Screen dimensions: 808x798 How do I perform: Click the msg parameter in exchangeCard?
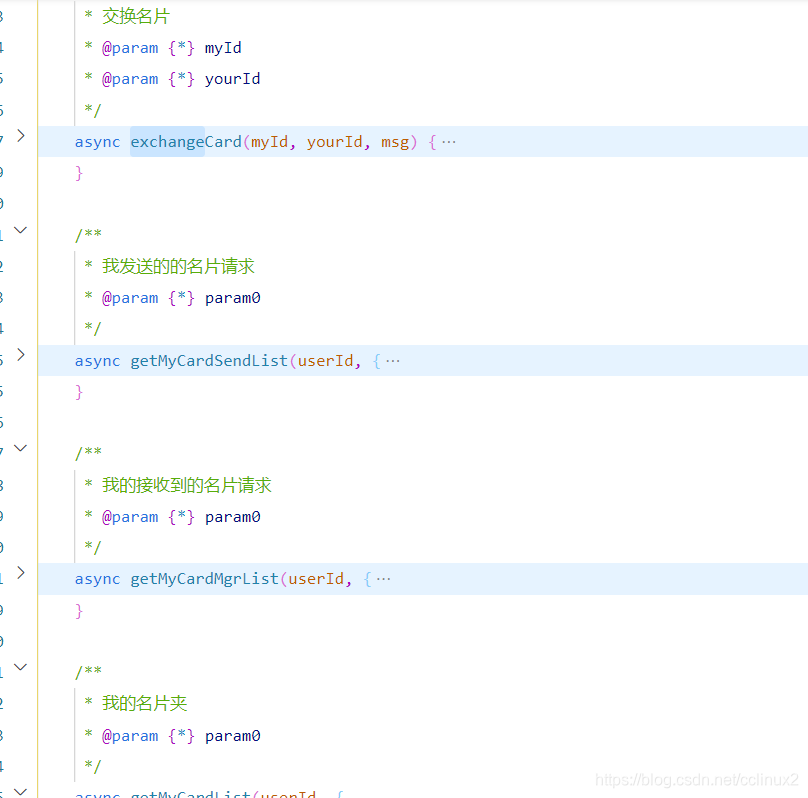tap(395, 143)
